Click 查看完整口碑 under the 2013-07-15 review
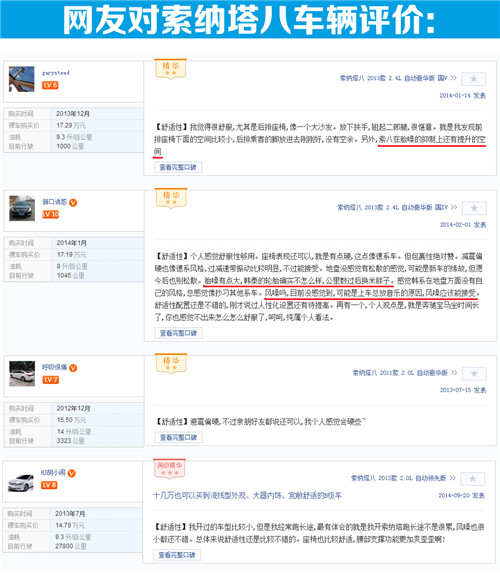 coord(178,437)
